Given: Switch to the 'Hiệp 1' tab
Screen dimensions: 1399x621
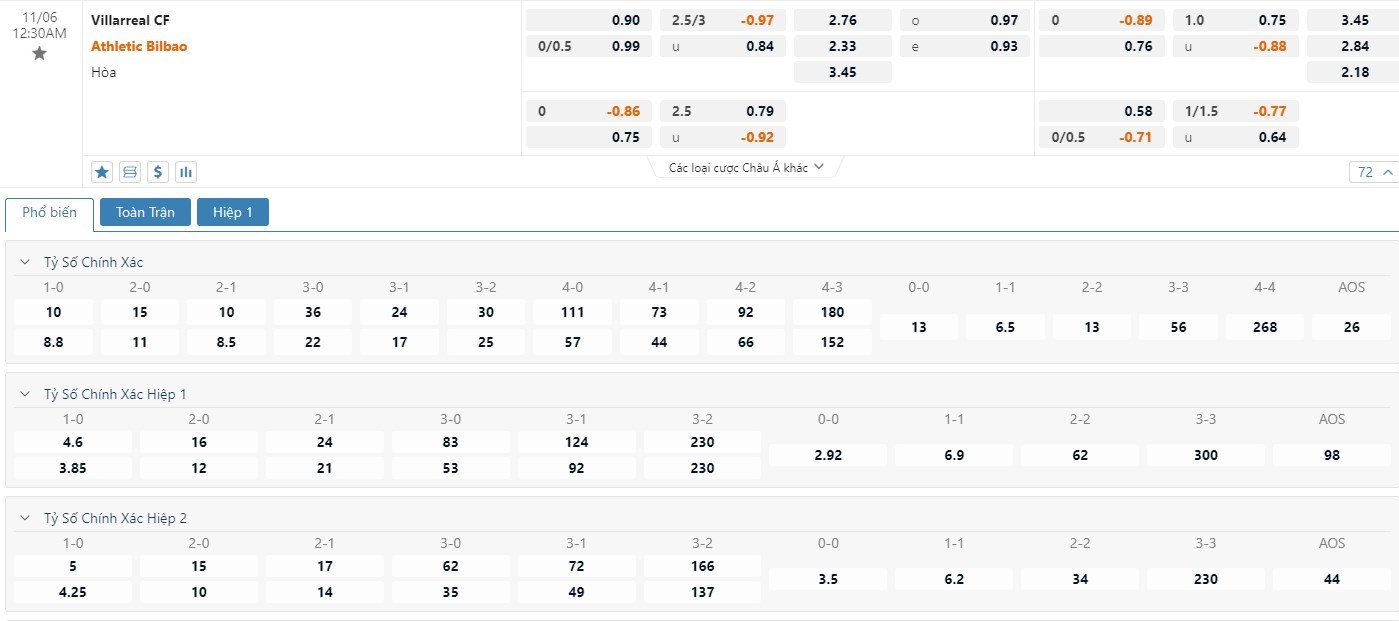Looking at the screenshot, I should 233,212.
